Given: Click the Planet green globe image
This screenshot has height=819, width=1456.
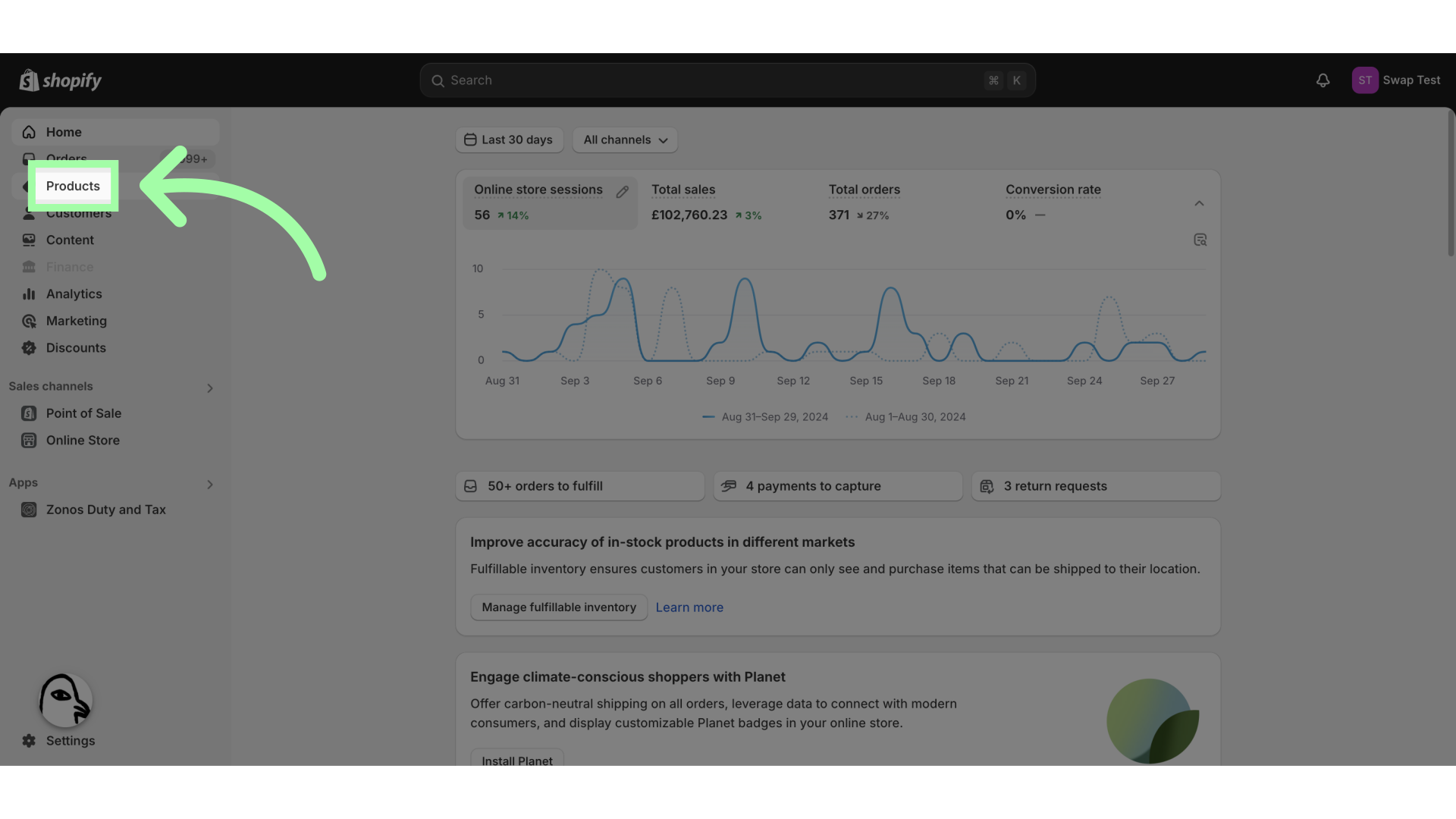Looking at the screenshot, I should click(1153, 721).
